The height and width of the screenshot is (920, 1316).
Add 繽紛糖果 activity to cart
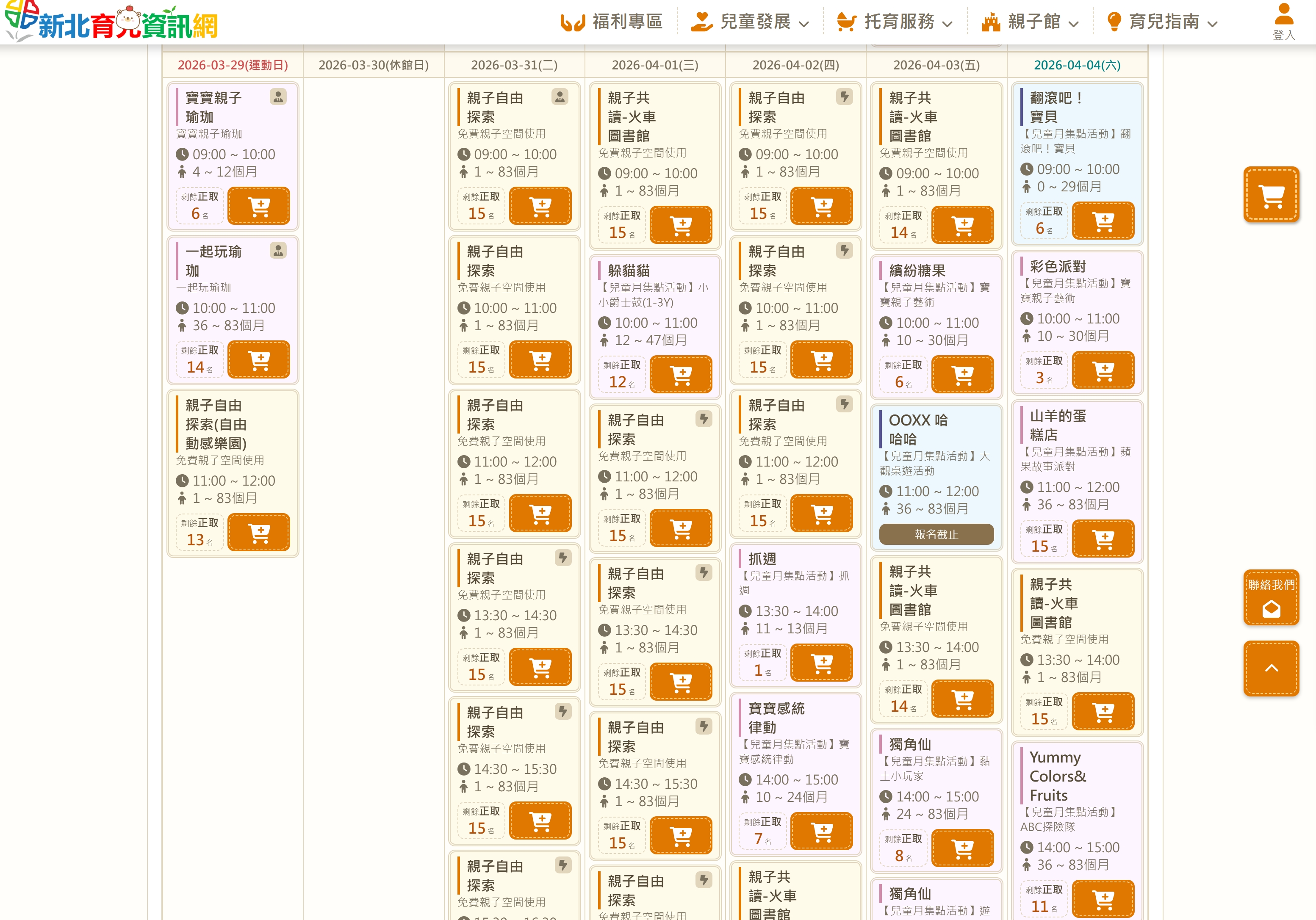coord(962,374)
